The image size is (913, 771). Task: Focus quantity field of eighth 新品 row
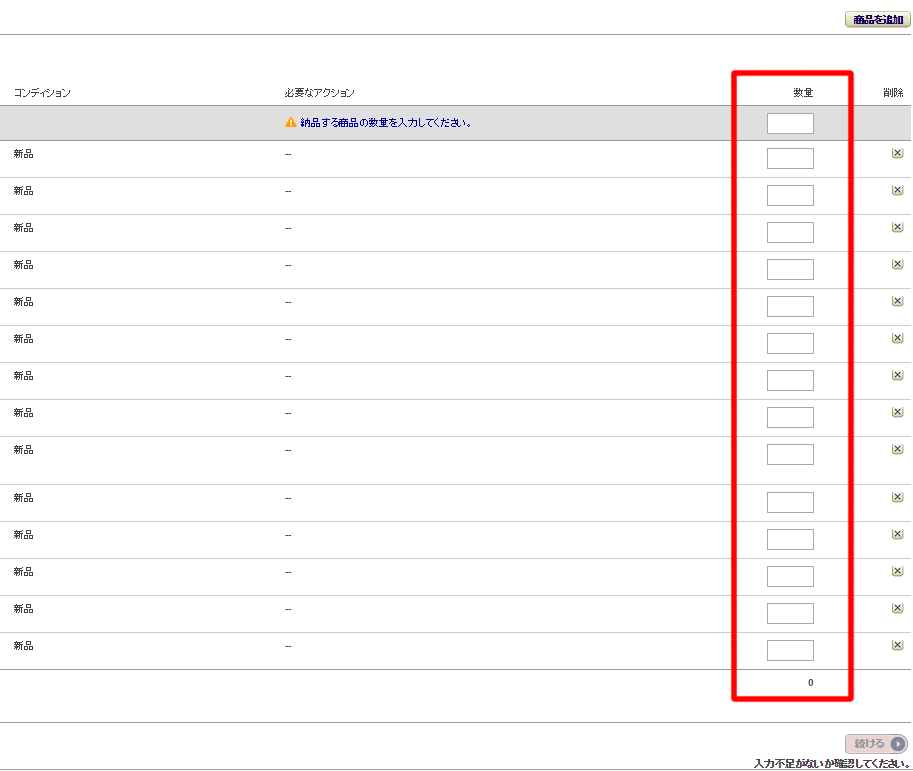tap(790, 418)
